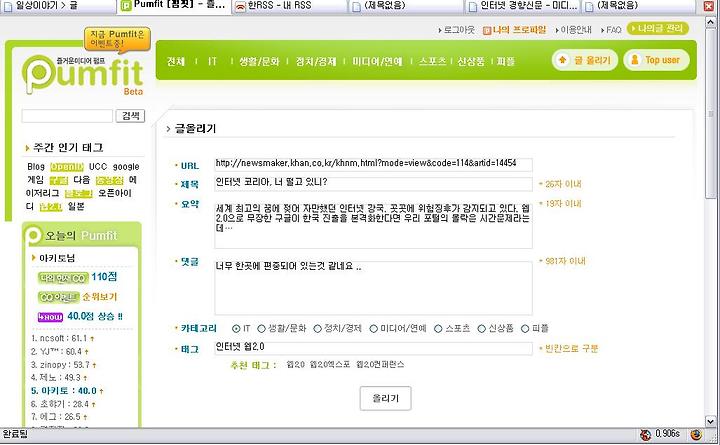This screenshot has width=720, height=445.
Task: Click in the sidebar search field
Action: [x=67, y=116]
